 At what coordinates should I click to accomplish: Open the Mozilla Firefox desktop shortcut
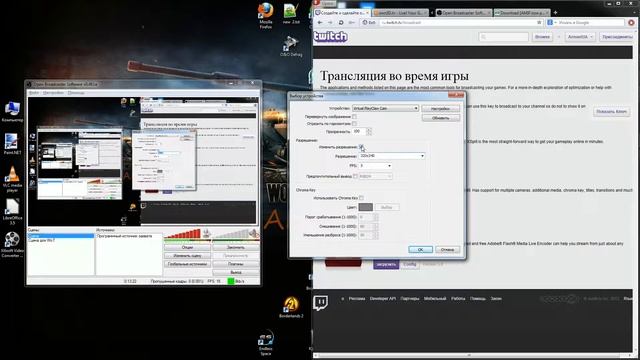(x=266, y=16)
